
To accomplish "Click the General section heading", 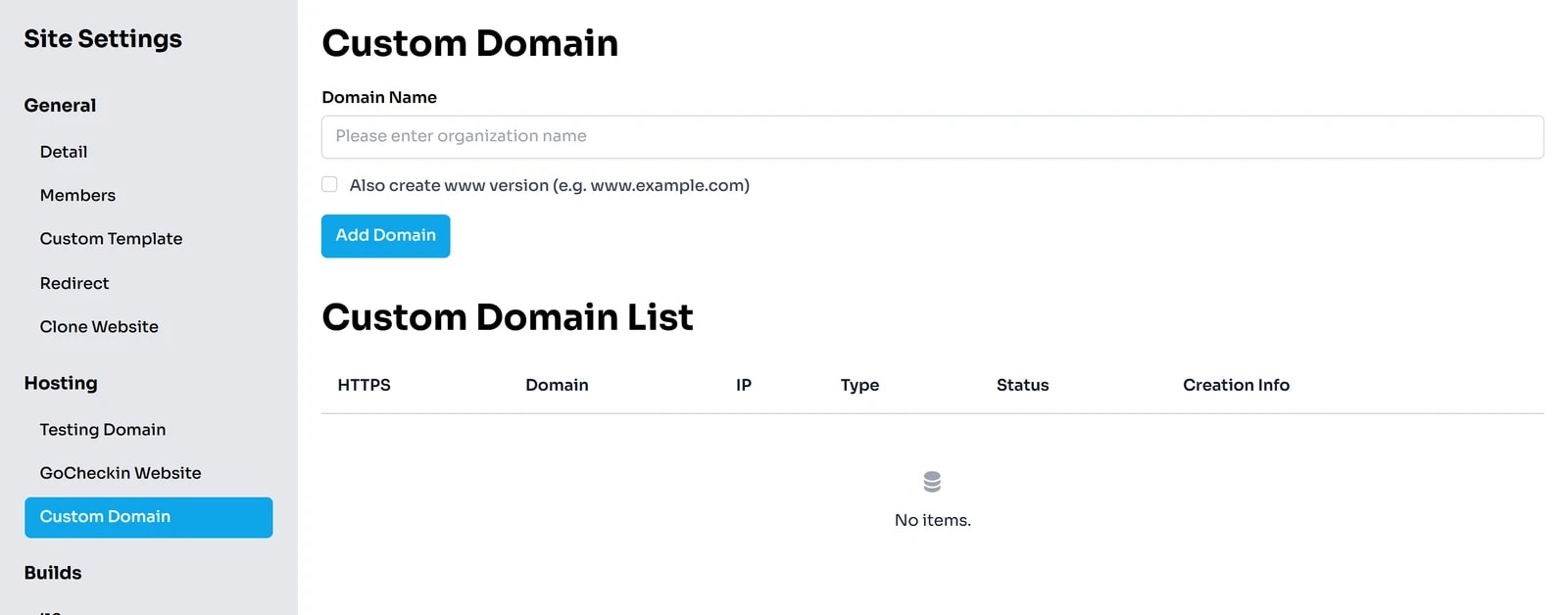I will click(60, 106).
